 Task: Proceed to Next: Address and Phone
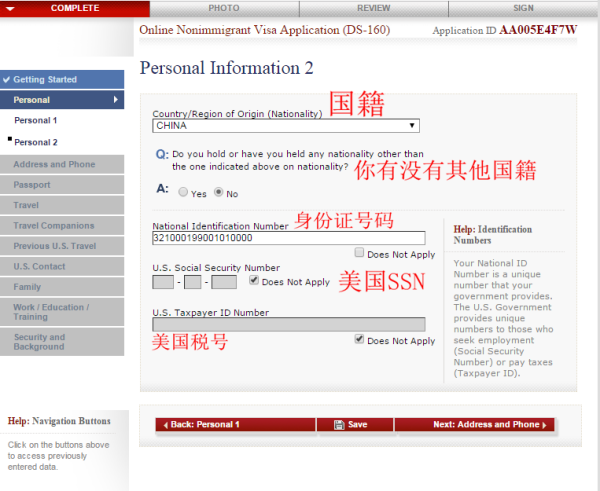[x=476, y=425]
